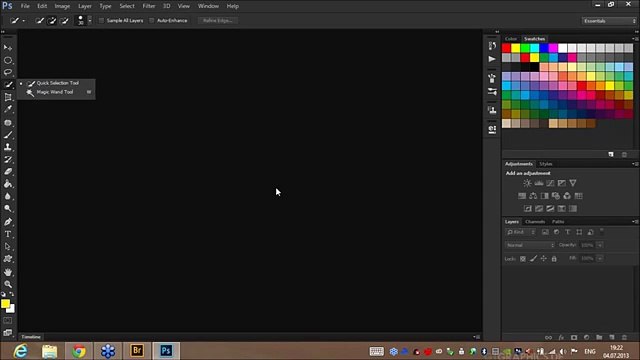Set Subtract from Selection mode

[64, 20]
